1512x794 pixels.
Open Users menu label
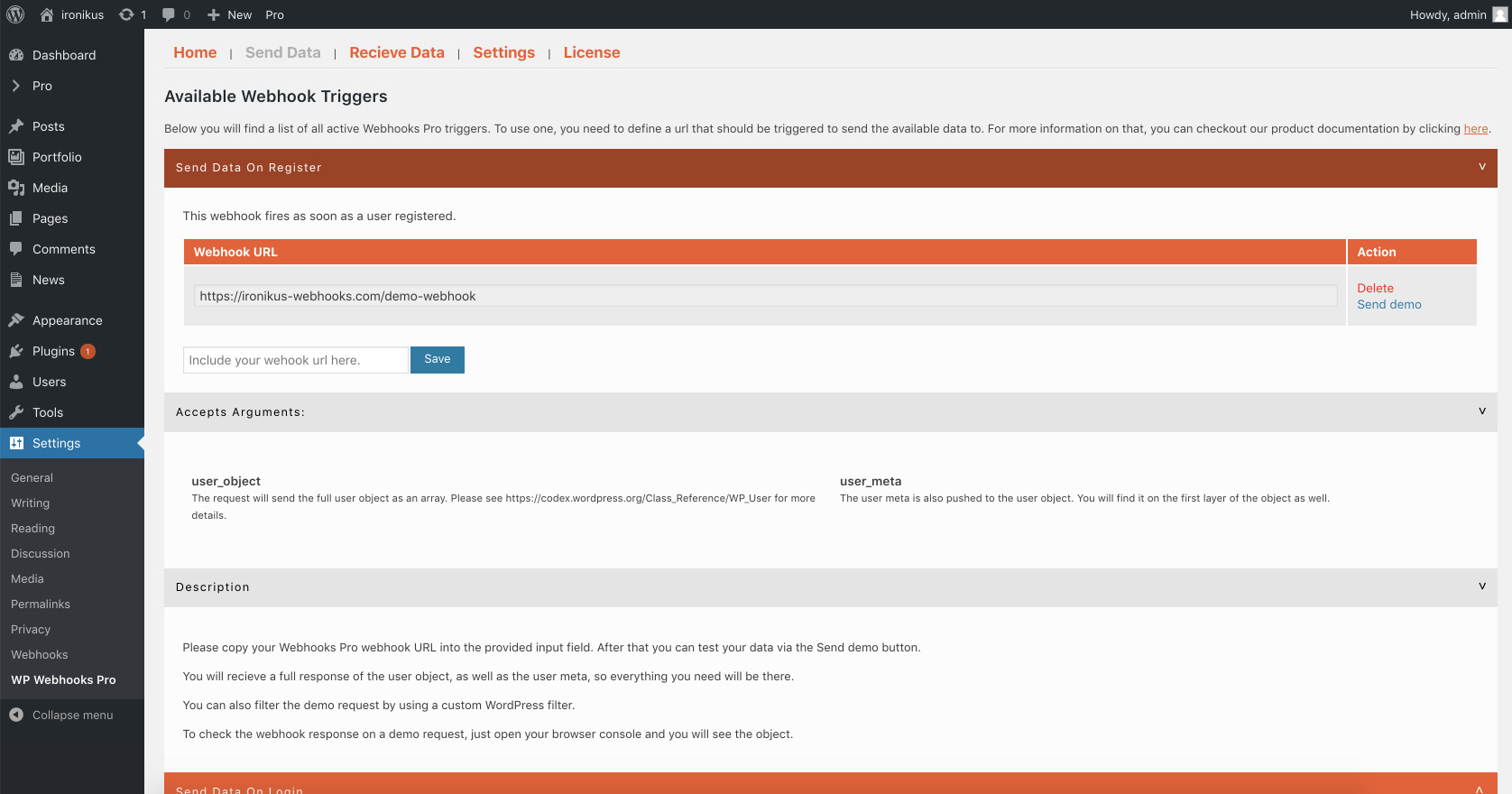tap(49, 382)
